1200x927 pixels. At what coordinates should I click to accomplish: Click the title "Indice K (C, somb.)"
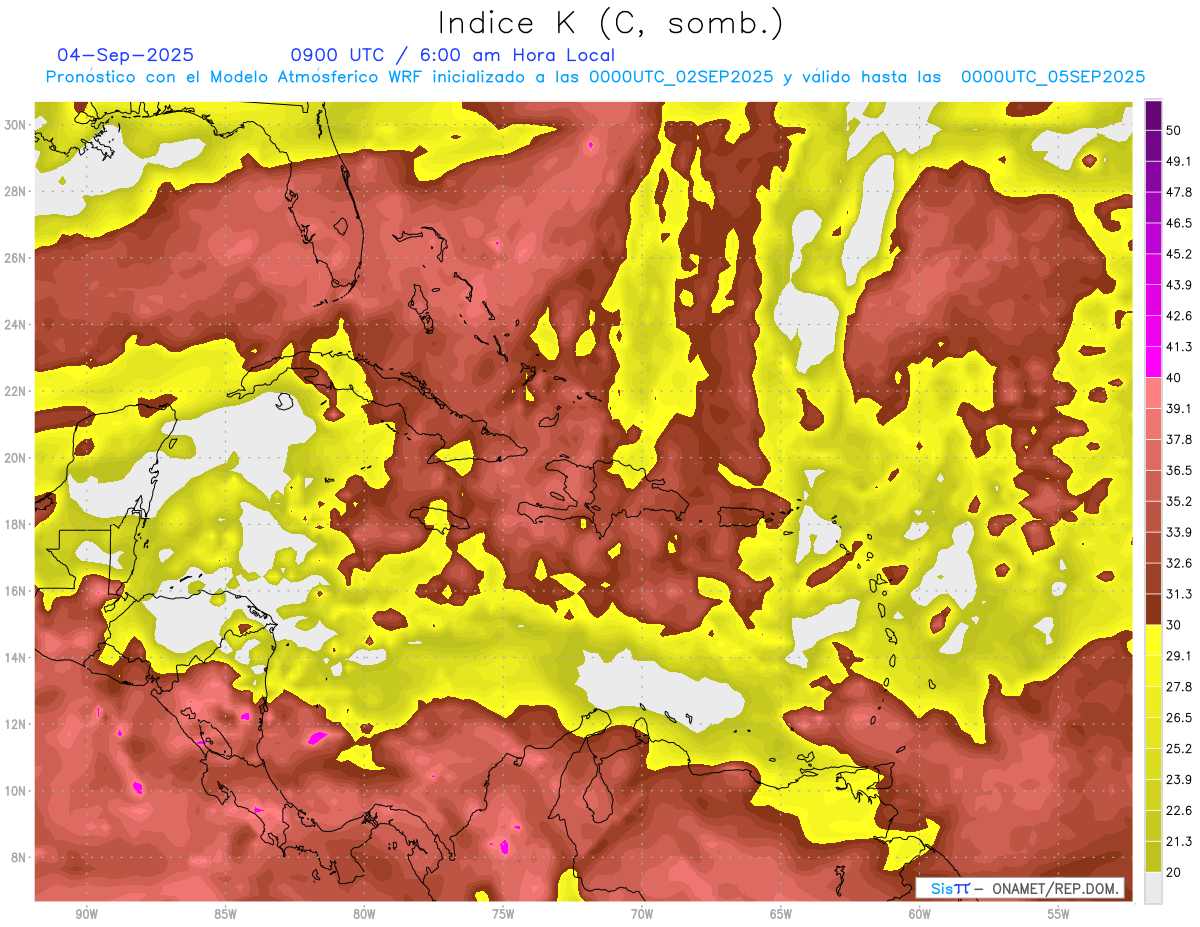point(610,23)
